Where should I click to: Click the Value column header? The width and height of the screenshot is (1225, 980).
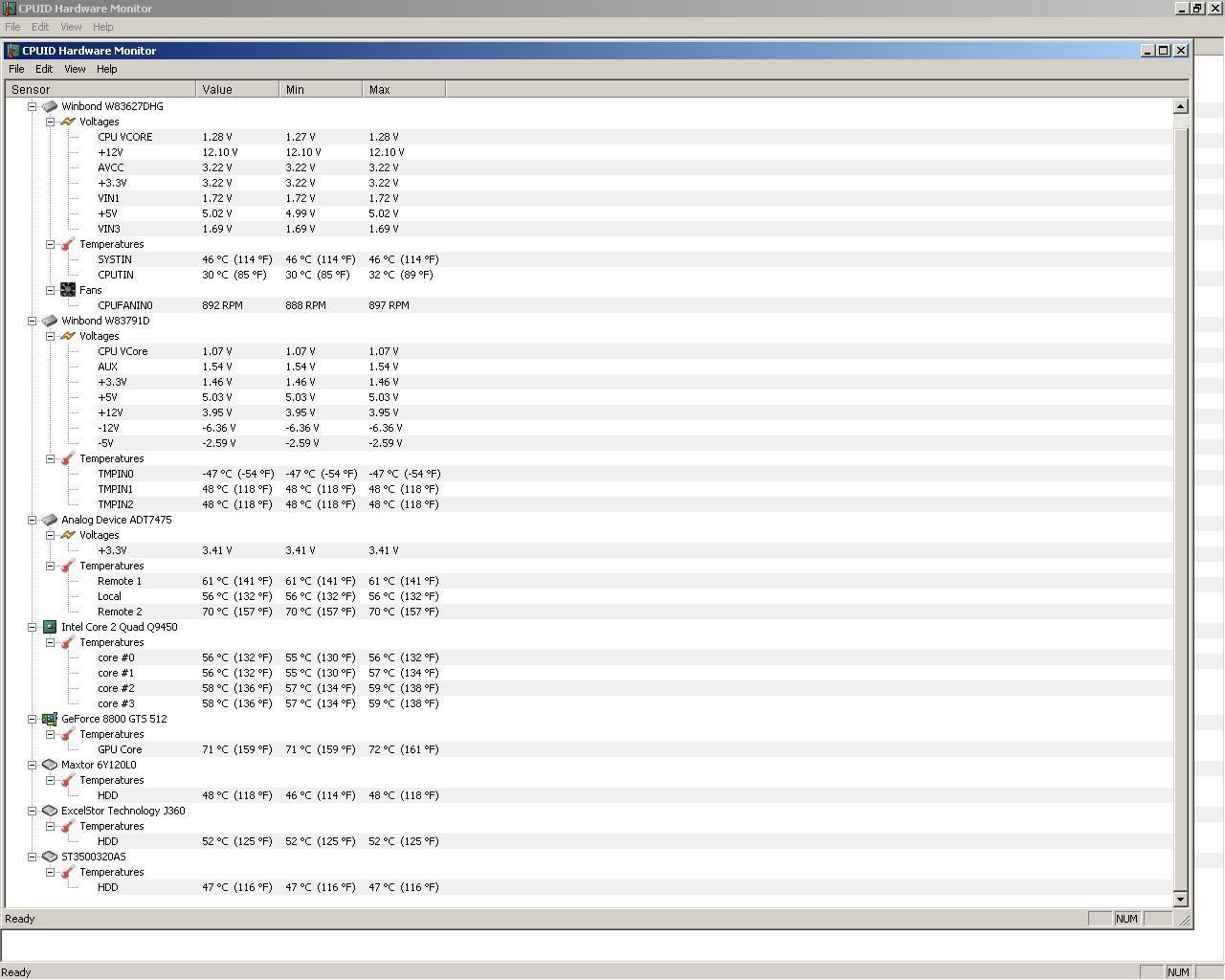pyautogui.click(x=237, y=89)
